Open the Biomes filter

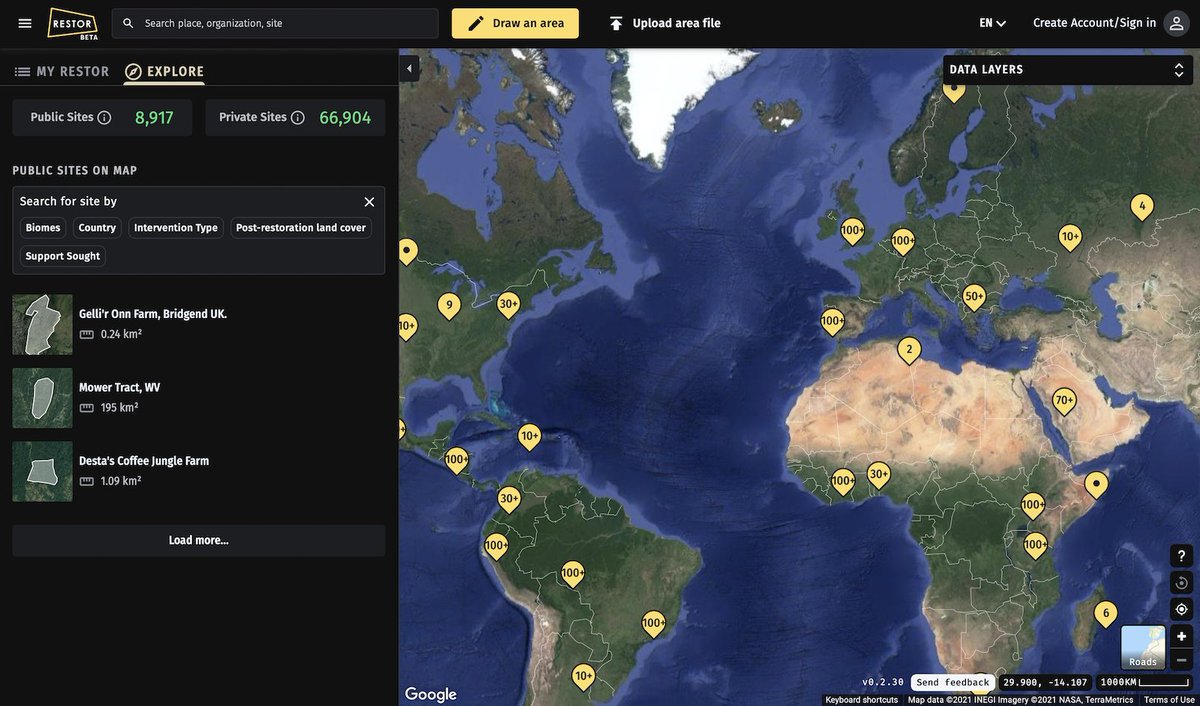(43, 228)
